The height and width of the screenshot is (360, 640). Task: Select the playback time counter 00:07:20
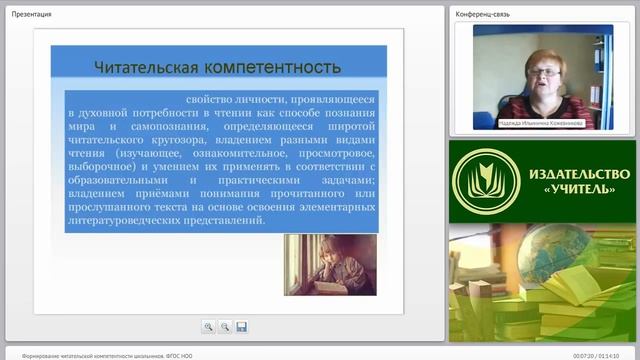coord(584,356)
